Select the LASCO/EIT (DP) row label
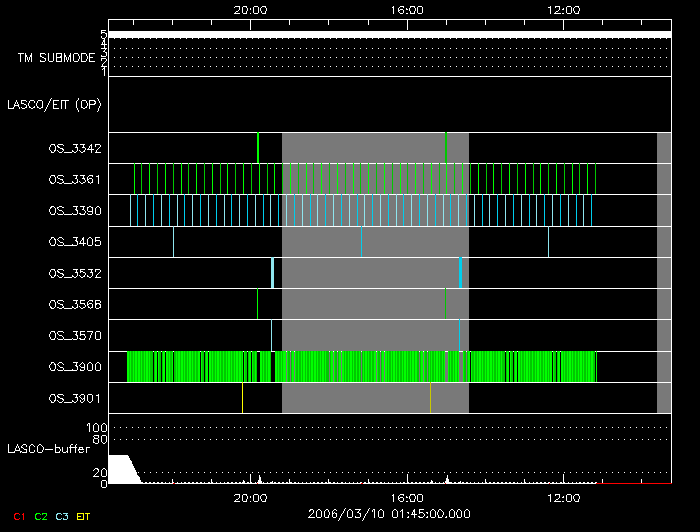Viewport: 700px width, 532px height. (x=54, y=104)
